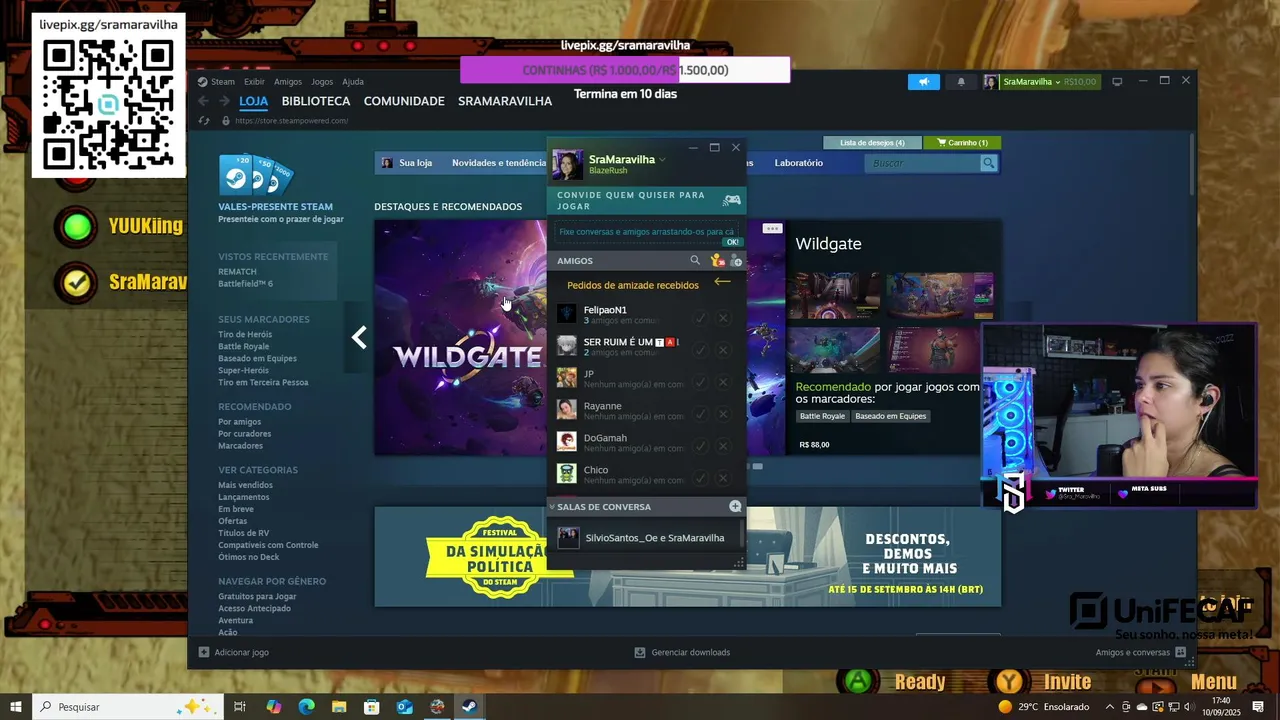Accept Rayanne friend request checkmark
The width and height of the screenshot is (1280, 720).
coord(700,414)
